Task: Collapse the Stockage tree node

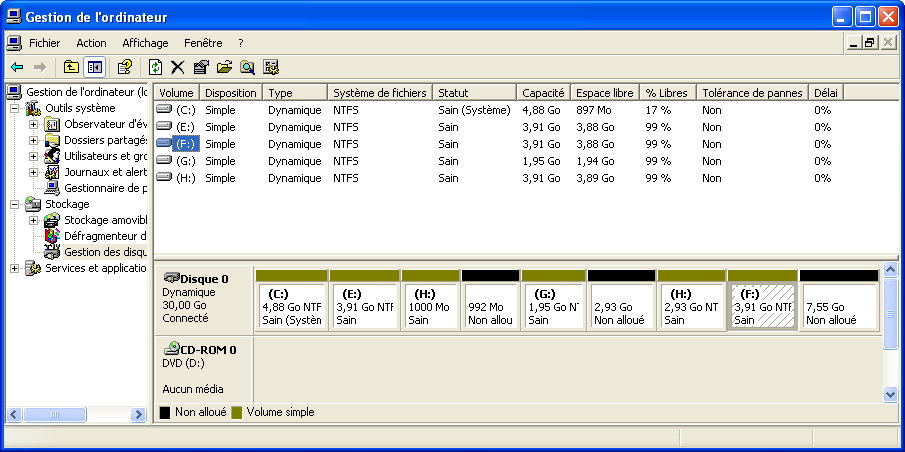Action: [x=14, y=204]
